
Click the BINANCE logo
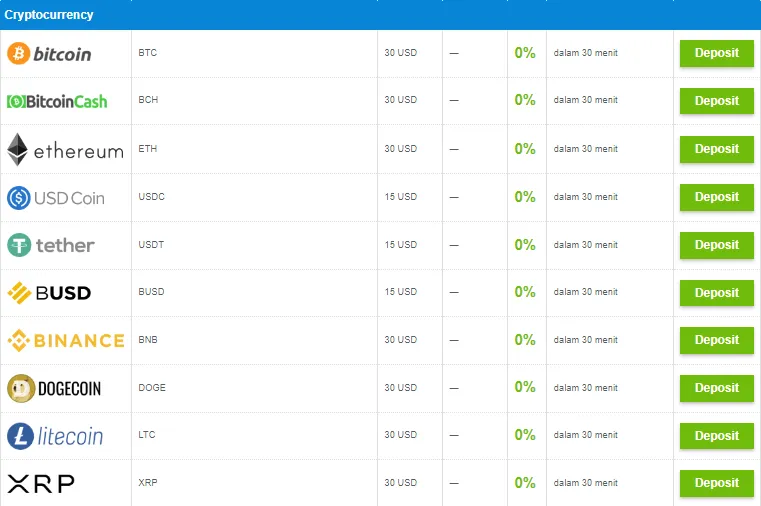pos(66,340)
